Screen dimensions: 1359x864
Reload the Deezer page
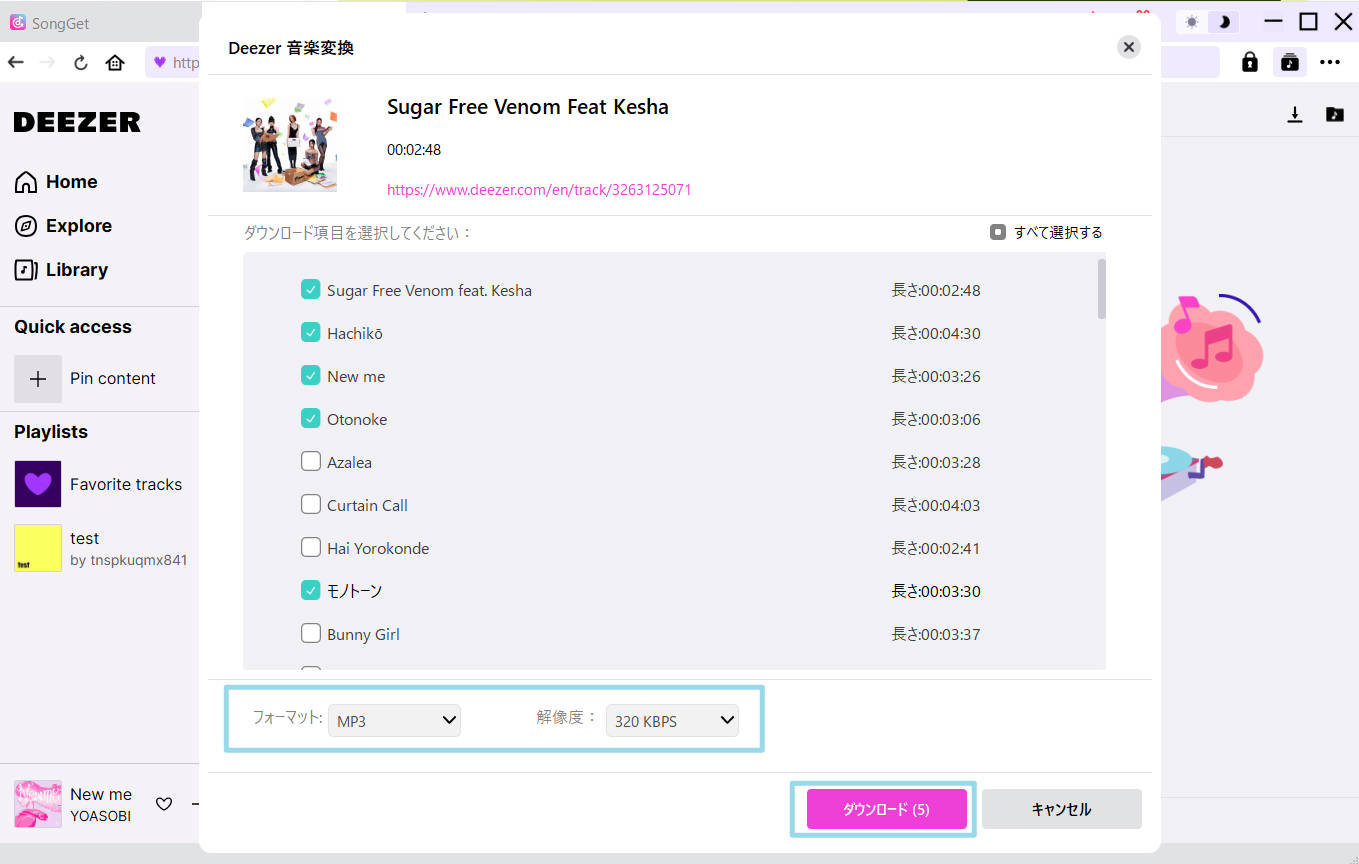pos(81,62)
